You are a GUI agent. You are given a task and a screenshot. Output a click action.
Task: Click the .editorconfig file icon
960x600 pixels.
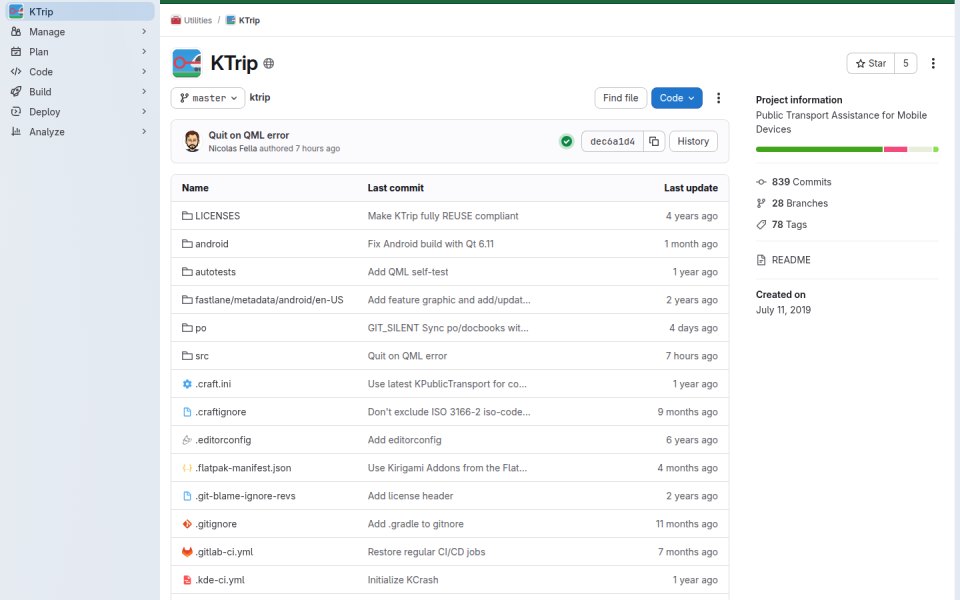pos(187,440)
